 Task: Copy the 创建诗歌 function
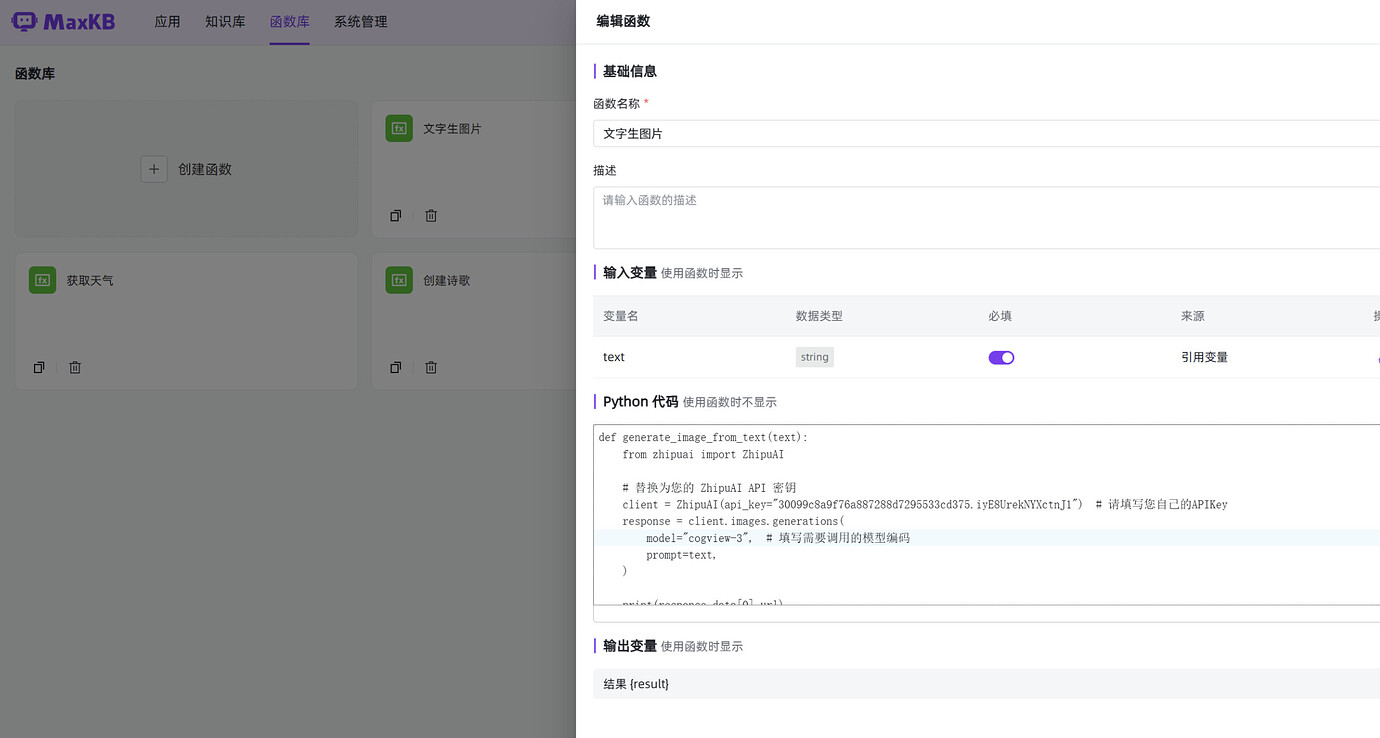click(x=396, y=367)
